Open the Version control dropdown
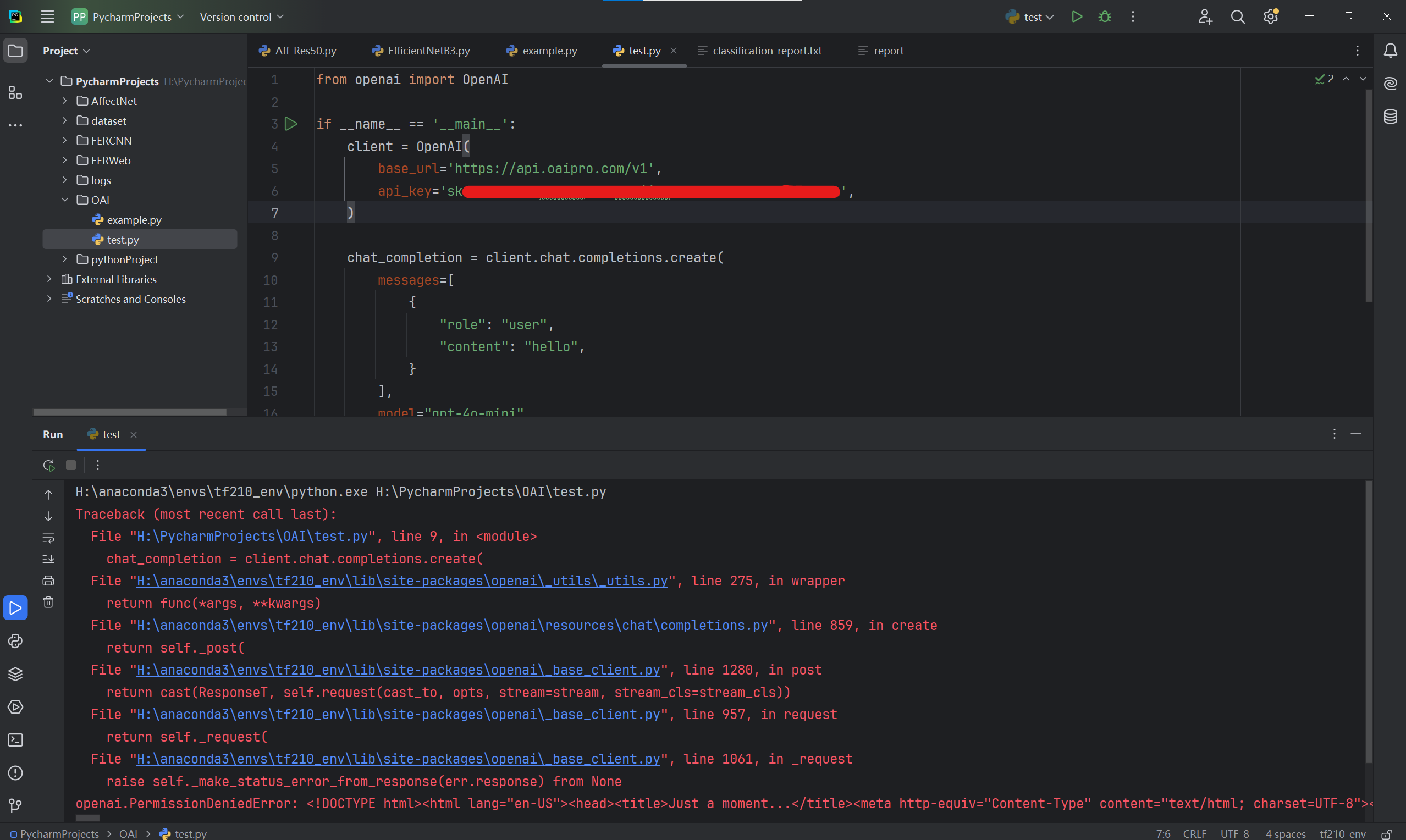Viewport: 1406px width, 840px height. [x=242, y=17]
